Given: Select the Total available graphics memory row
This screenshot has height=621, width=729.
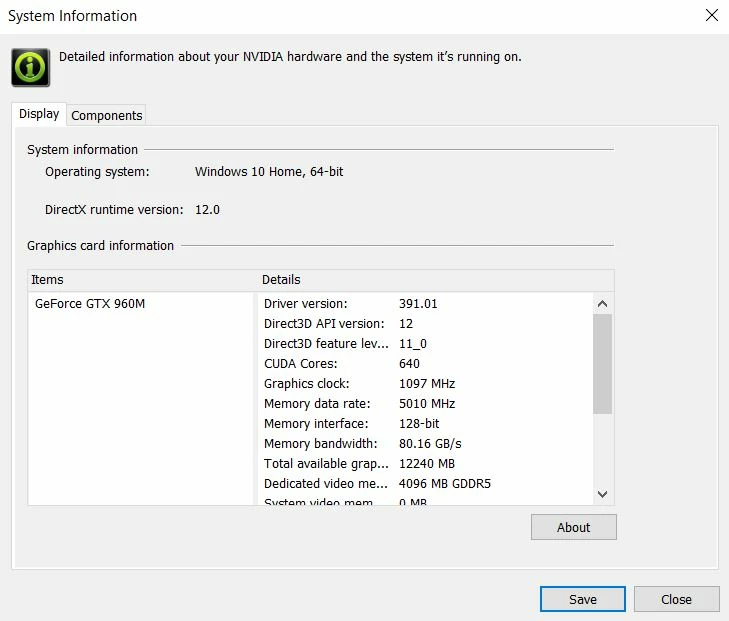Looking at the screenshot, I should 425,463.
